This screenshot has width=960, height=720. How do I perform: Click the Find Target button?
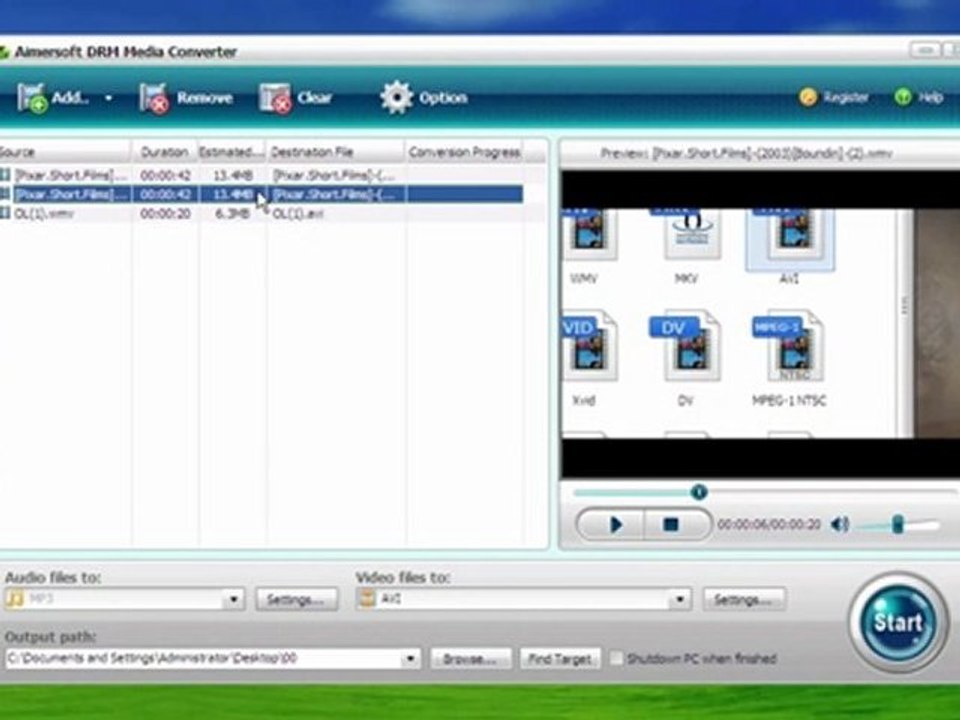tap(560, 659)
